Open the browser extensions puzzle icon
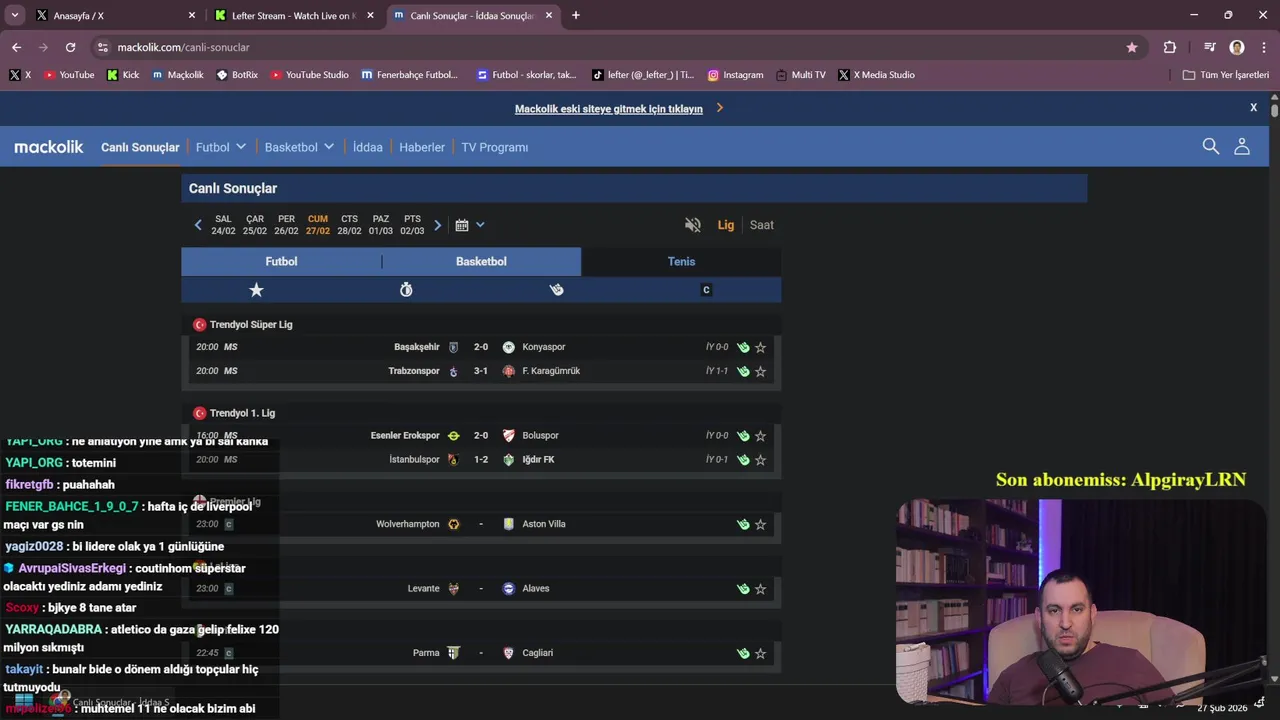The image size is (1280, 720). point(1170,47)
